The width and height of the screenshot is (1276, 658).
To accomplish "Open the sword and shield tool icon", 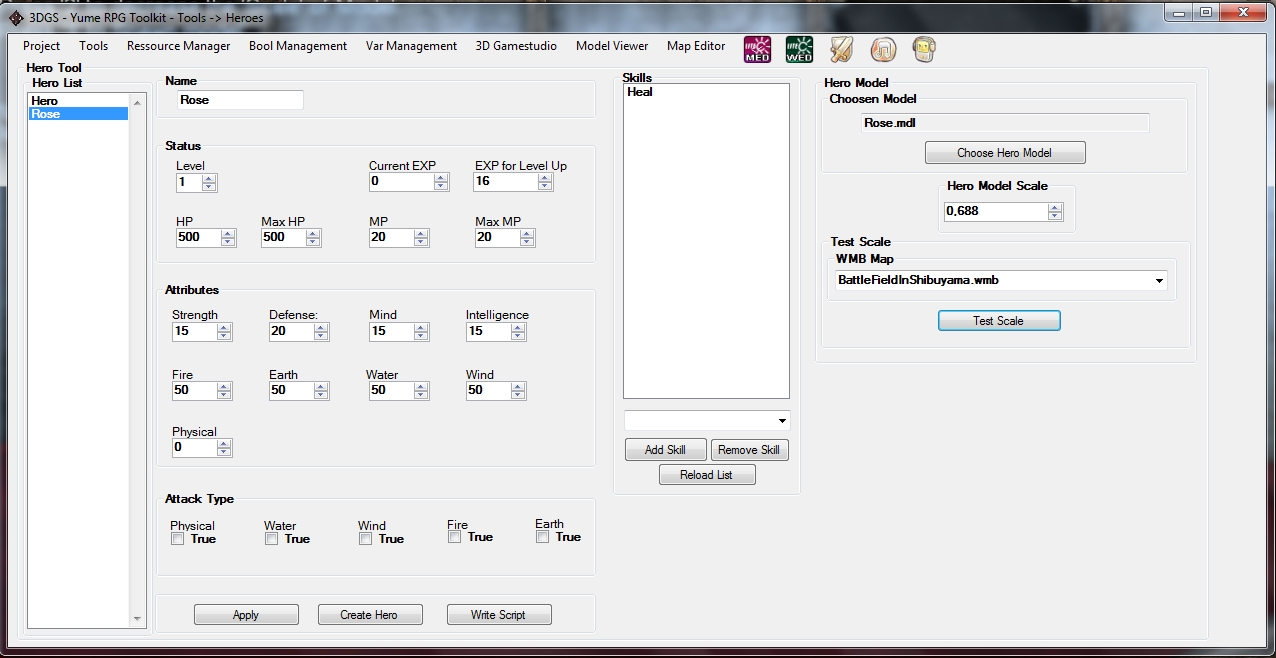I will [x=841, y=49].
